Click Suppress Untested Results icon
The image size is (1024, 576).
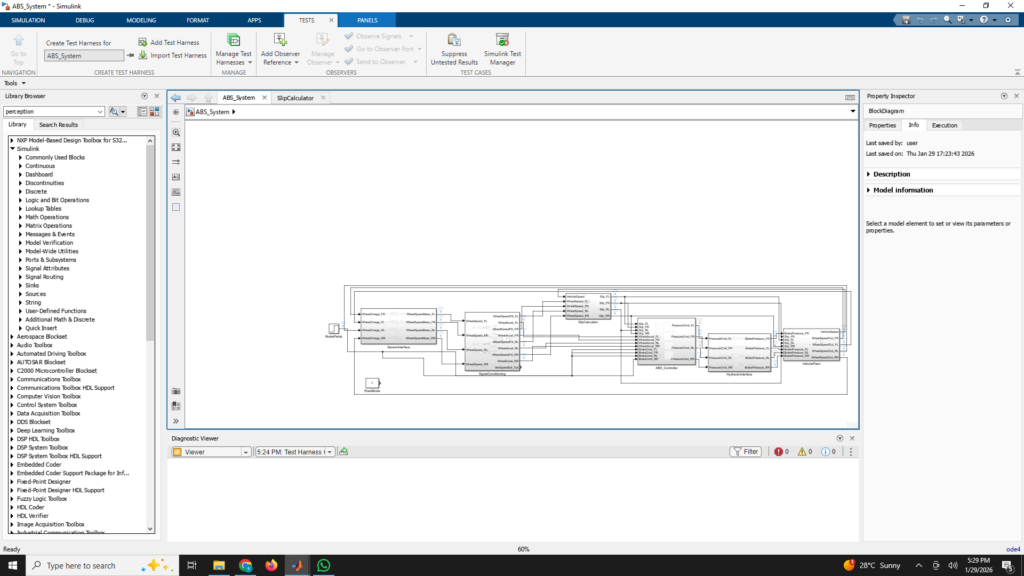454,40
